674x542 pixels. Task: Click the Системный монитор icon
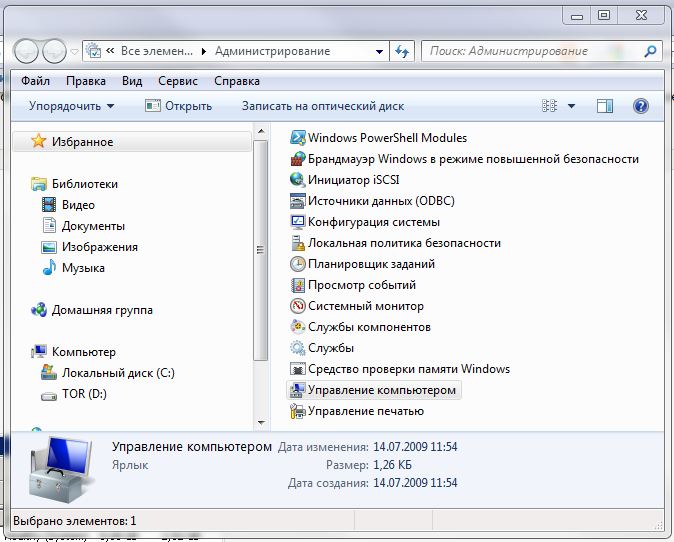pos(297,306)
